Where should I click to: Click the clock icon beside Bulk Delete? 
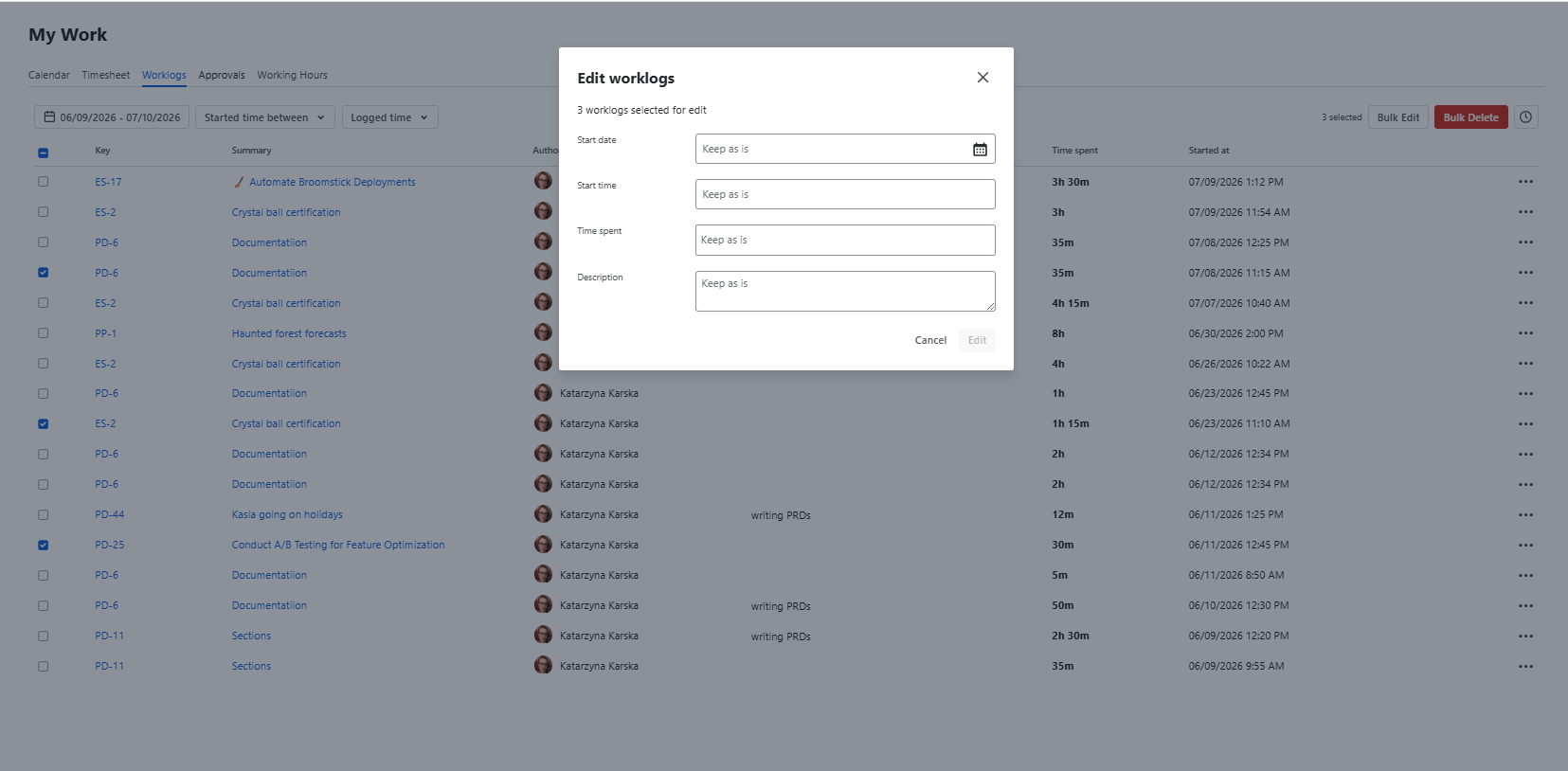[x=1525, y=117]
